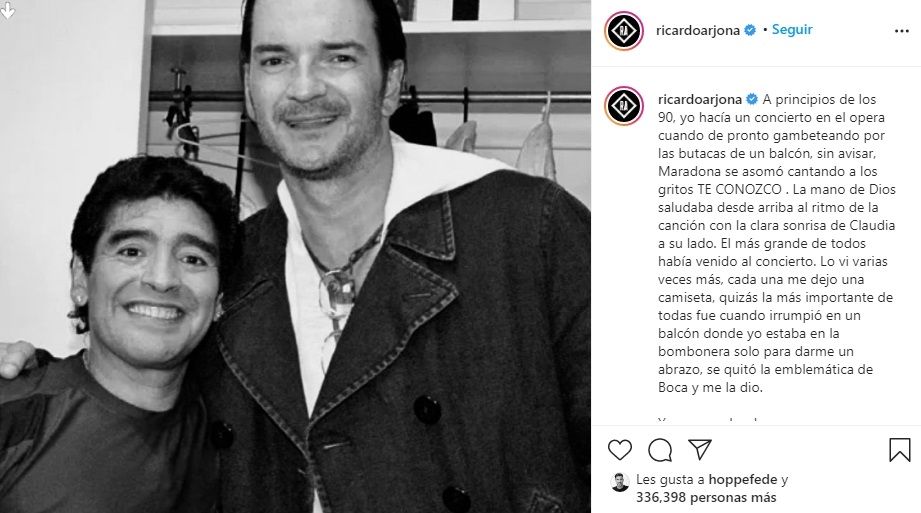Open the three-dot more options menu
This screenshot has width=921, height=513.
(x=902, y=31)
